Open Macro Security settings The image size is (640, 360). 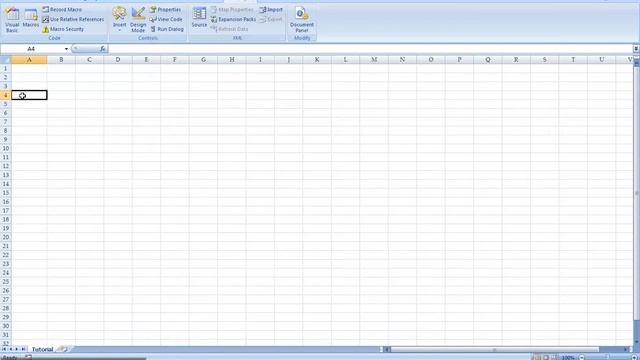[x=63, y=29]
